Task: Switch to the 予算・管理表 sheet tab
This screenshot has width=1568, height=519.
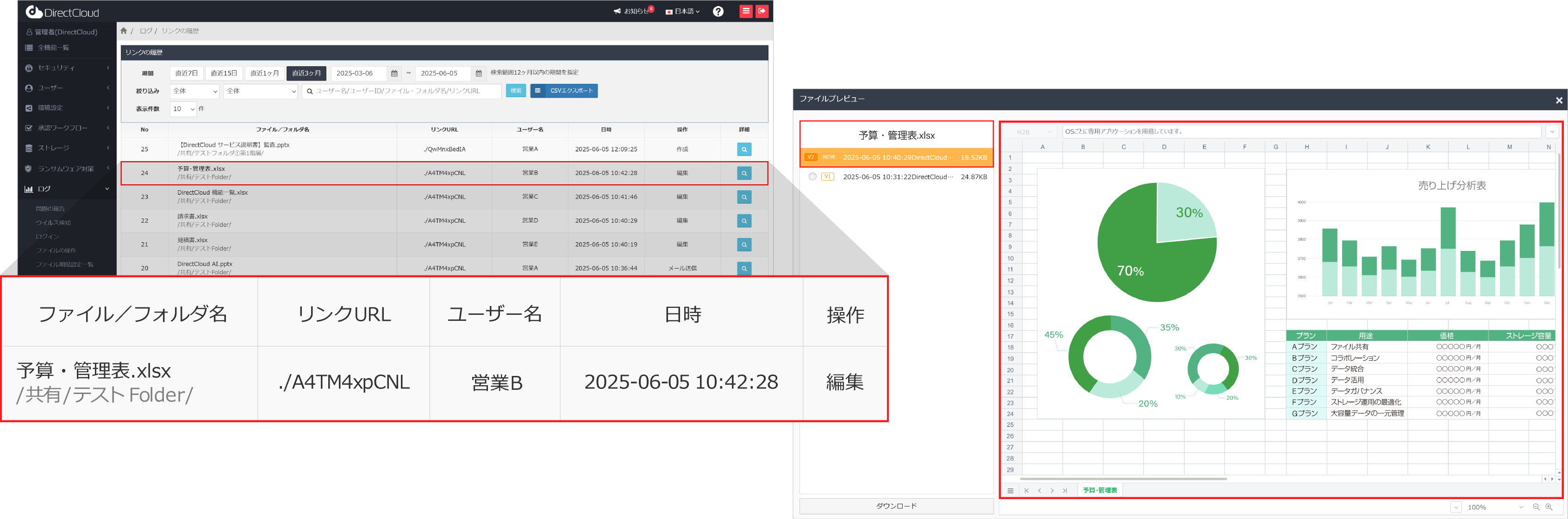Action: tap(1099, 490)
